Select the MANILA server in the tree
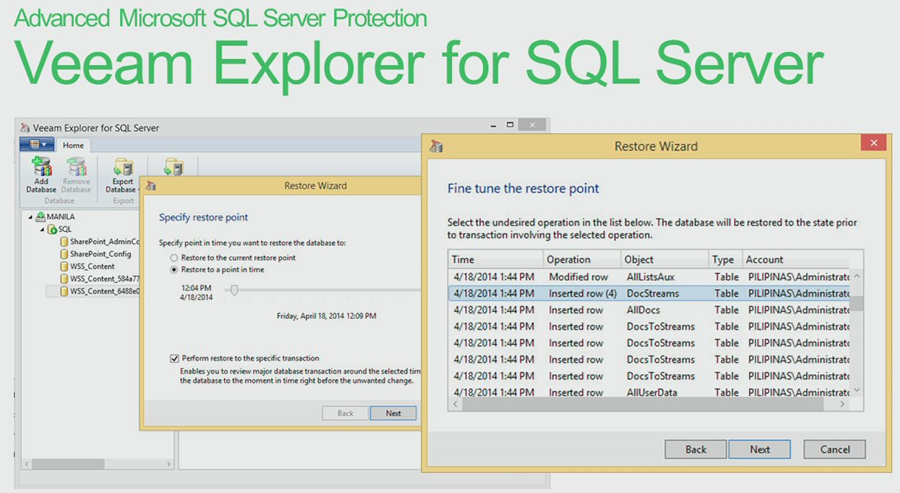 click(x=60, y=216)
